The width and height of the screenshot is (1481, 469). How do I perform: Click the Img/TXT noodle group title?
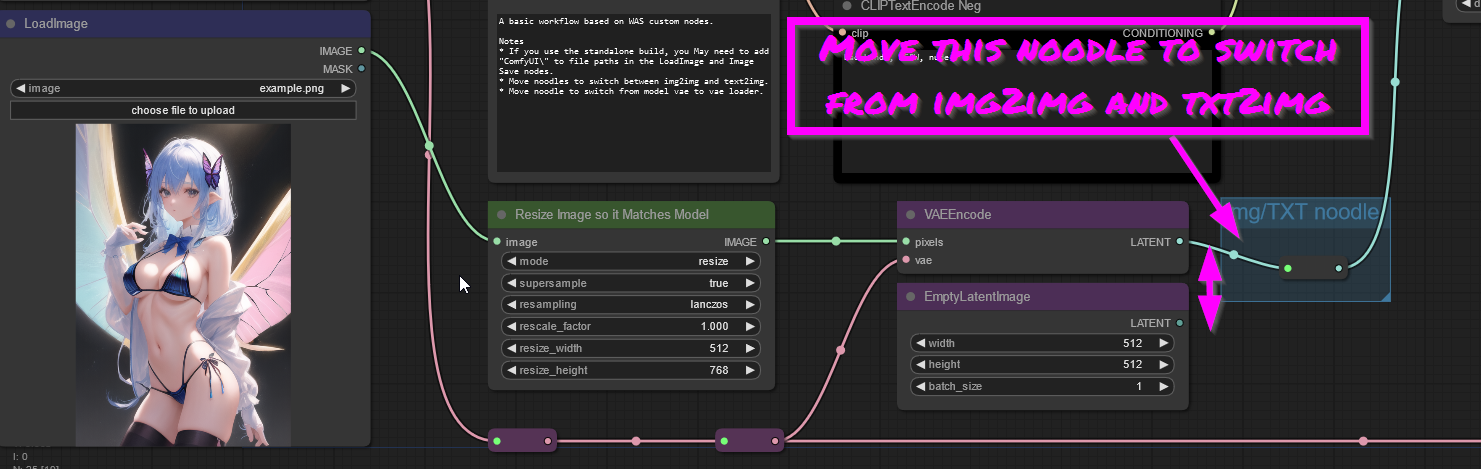point(1302,212)
